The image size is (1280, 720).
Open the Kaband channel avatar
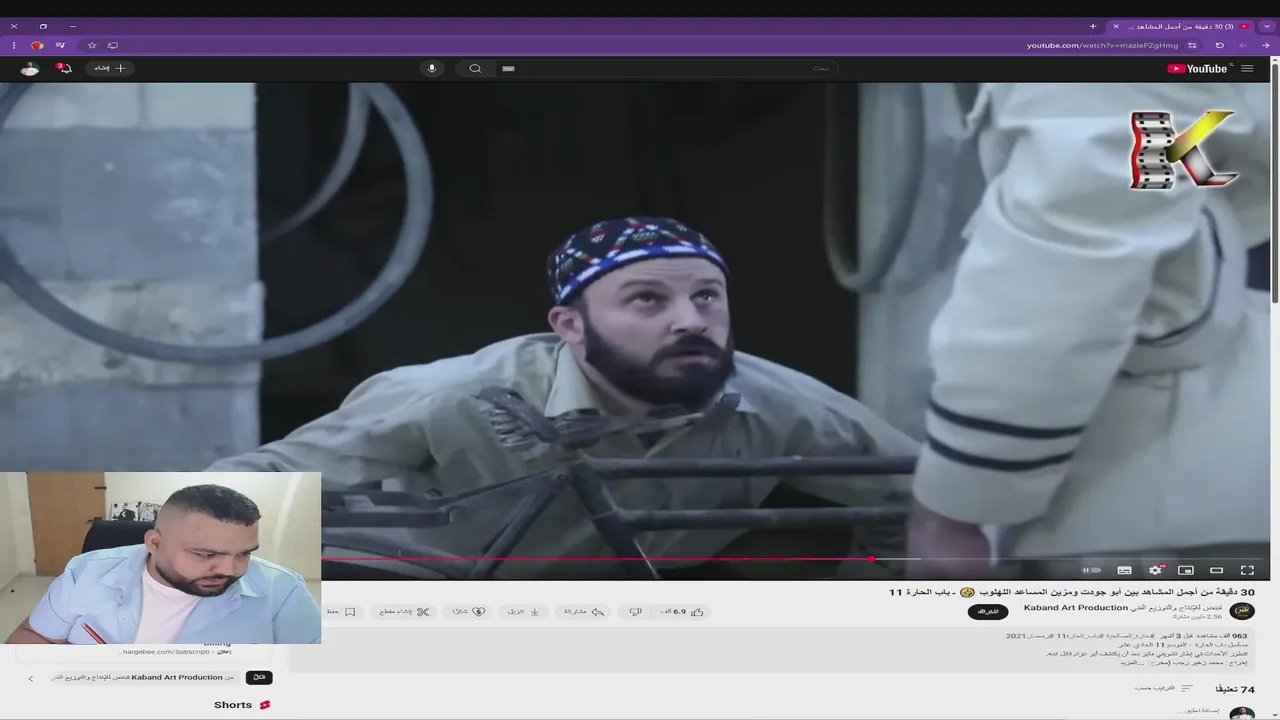pyautogui.click(x=1242, y=611)
